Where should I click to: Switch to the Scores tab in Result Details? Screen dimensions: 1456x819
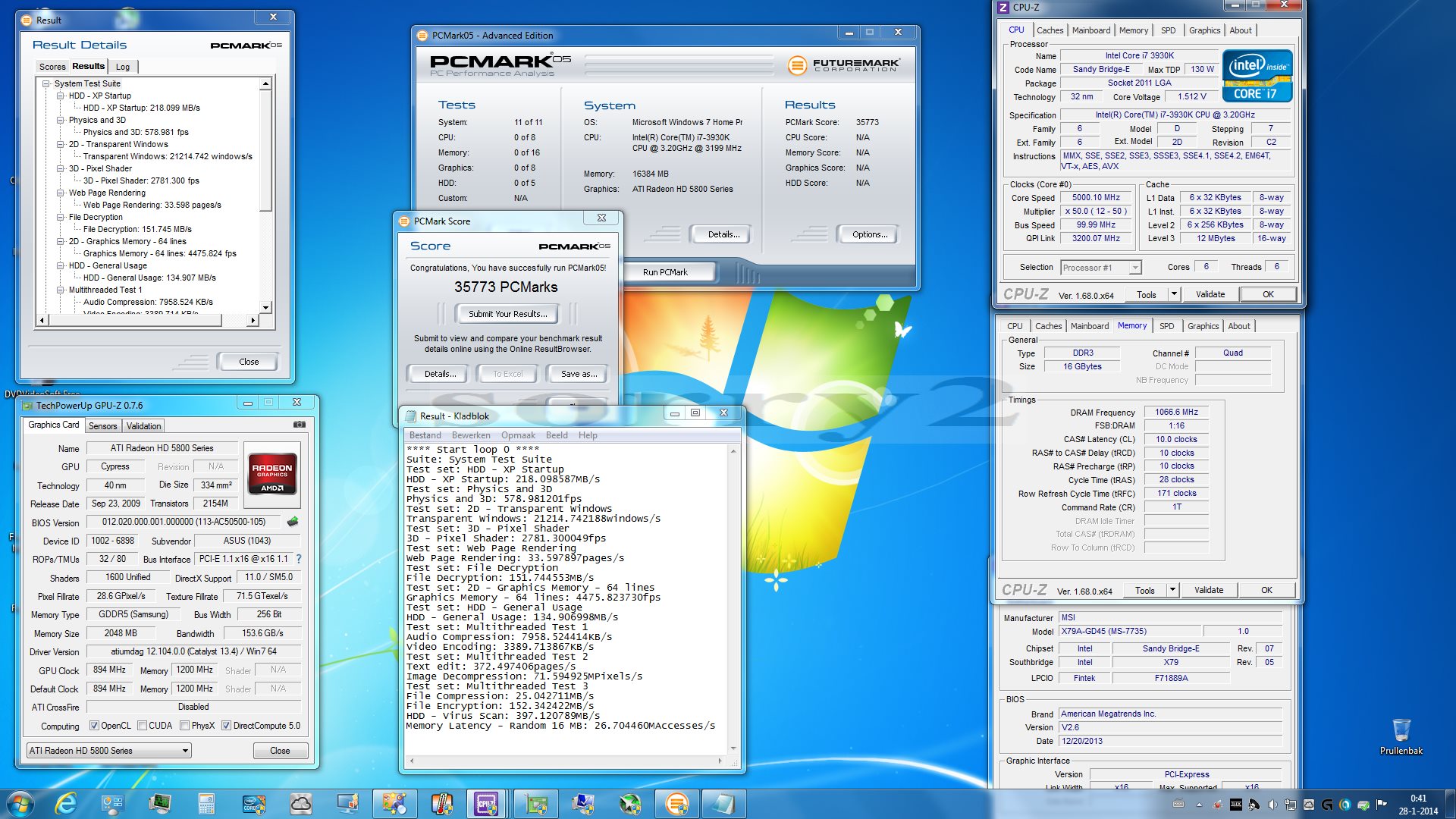tap(52, 67)
